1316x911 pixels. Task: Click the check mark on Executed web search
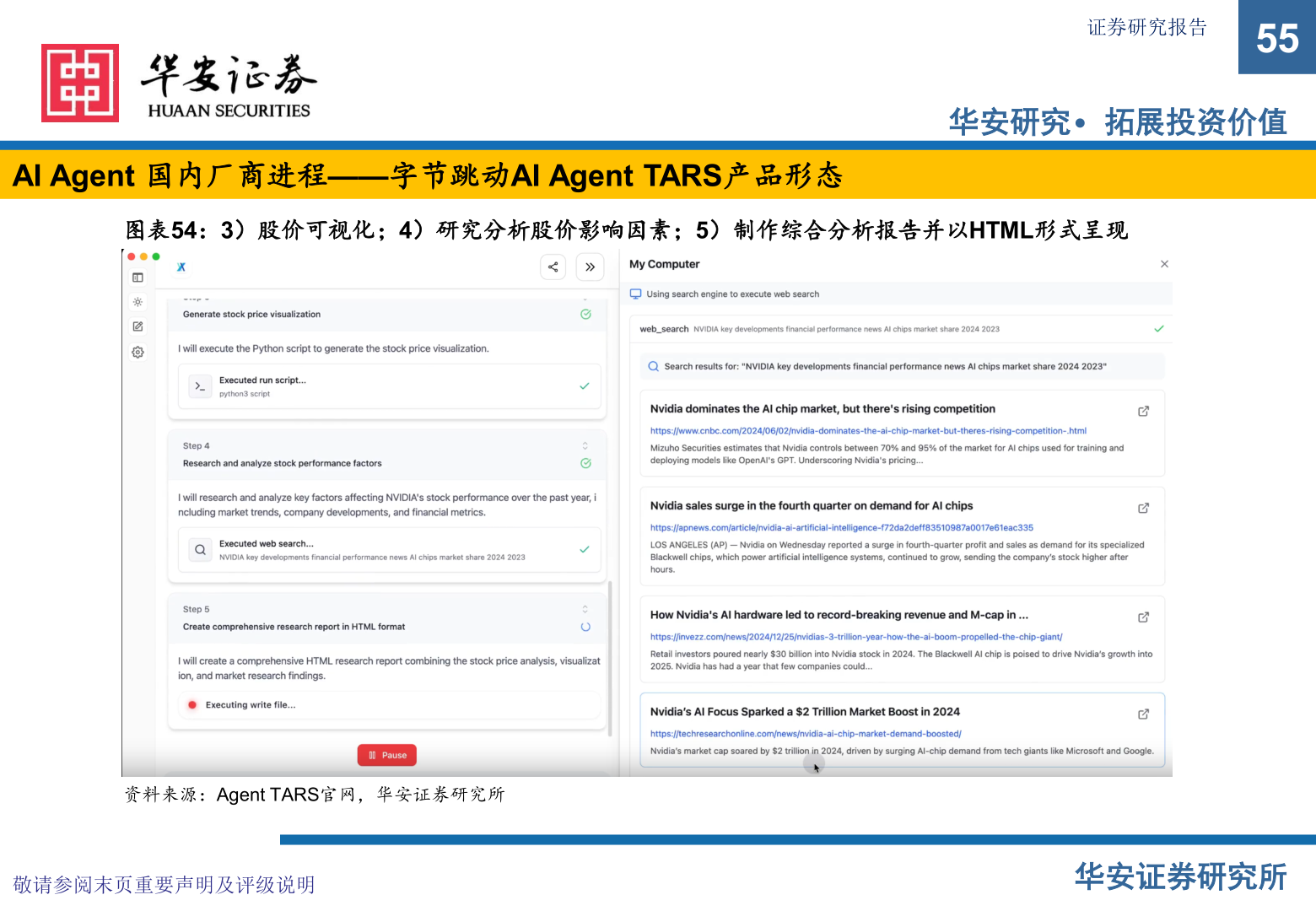pyautogui.click(x=585, y=550)
